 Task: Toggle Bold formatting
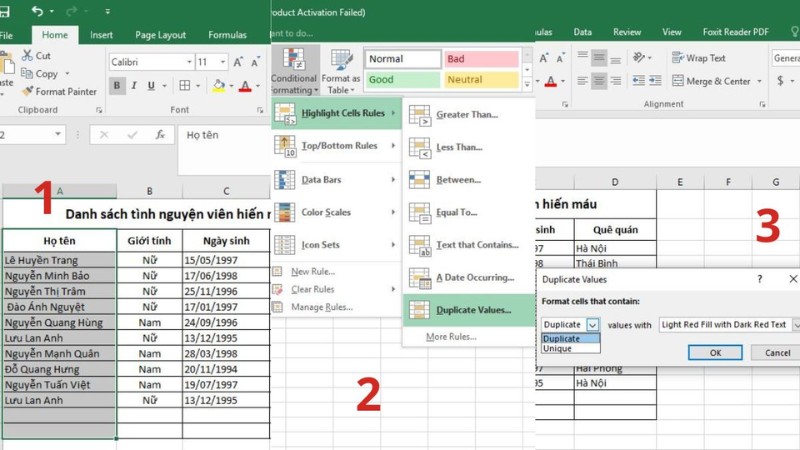coord(117,86)
